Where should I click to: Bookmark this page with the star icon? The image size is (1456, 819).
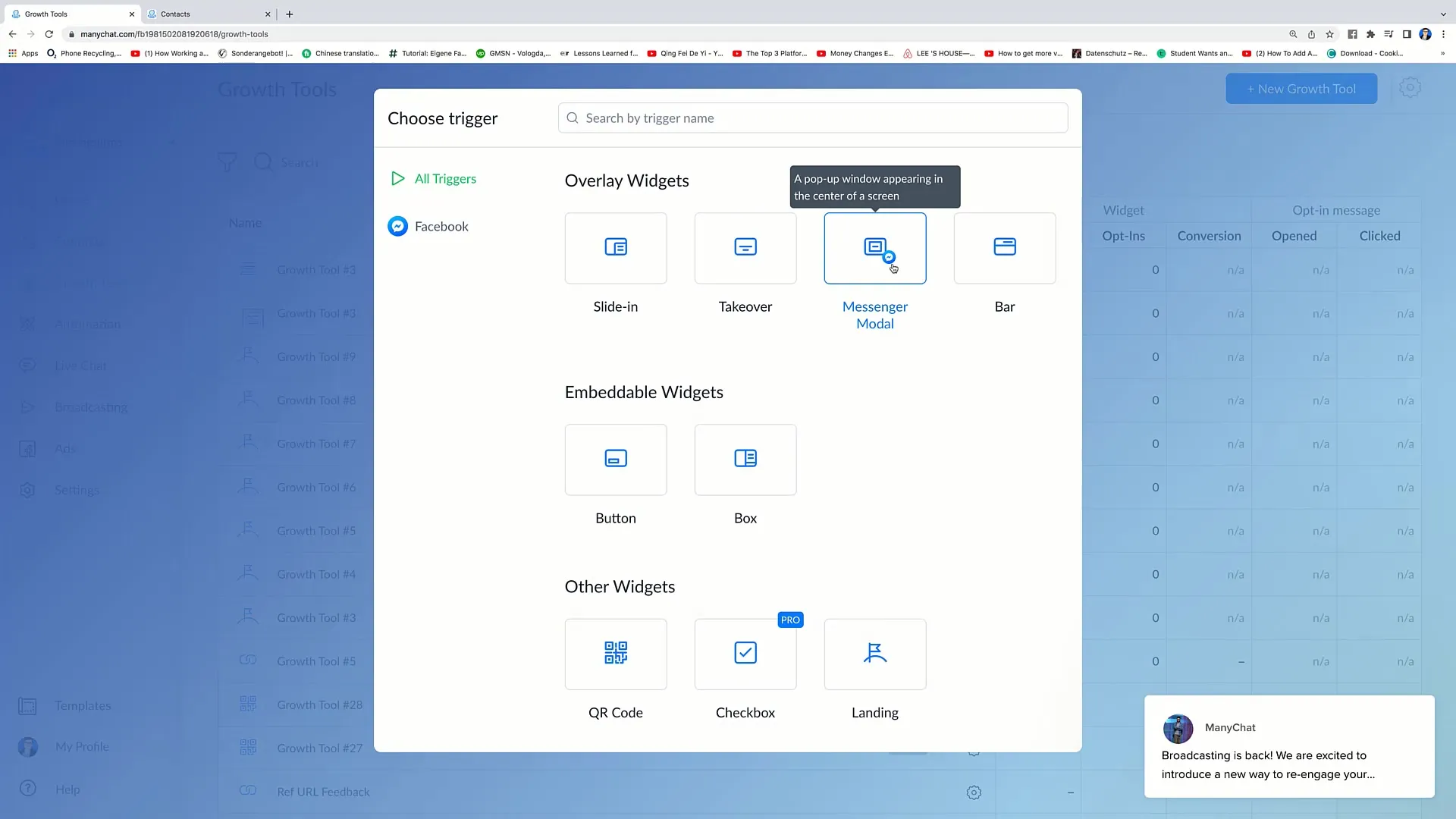coord(1329,34)
